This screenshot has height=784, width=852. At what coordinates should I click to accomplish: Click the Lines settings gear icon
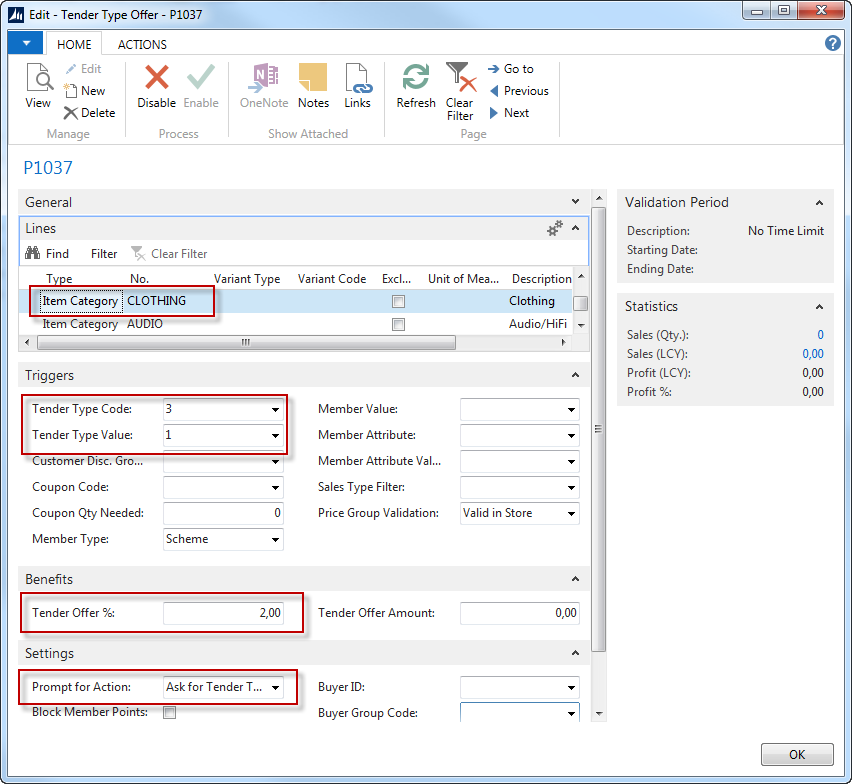click(x=555, y=229)
